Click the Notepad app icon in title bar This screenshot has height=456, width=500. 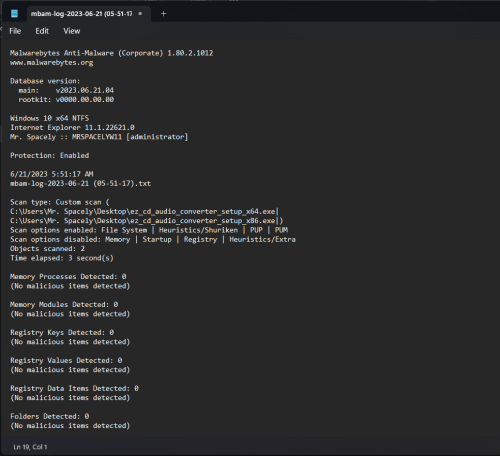pos(14,14)
